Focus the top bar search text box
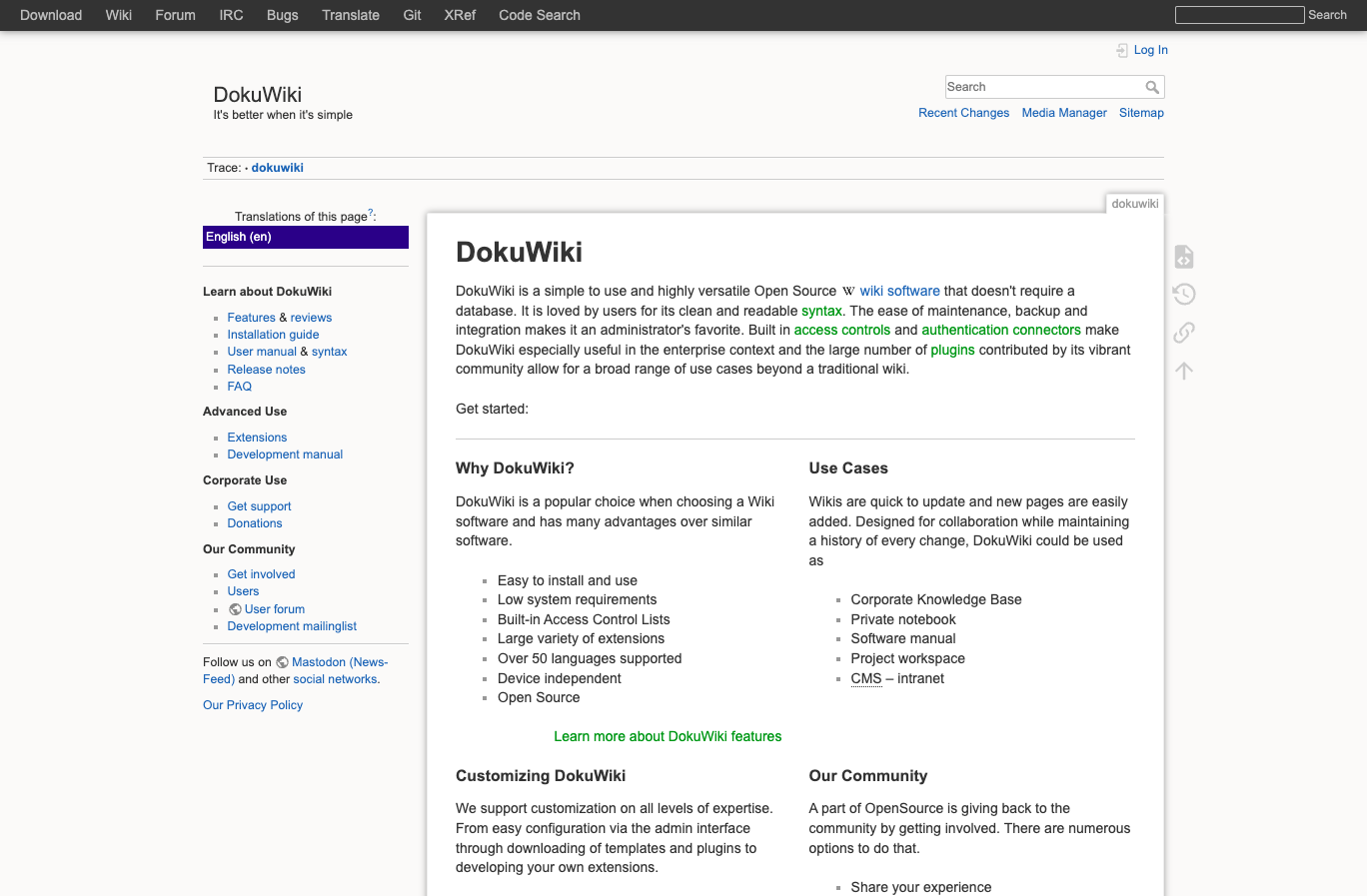Screen dimensions: 1367x896 (1240, 15)
